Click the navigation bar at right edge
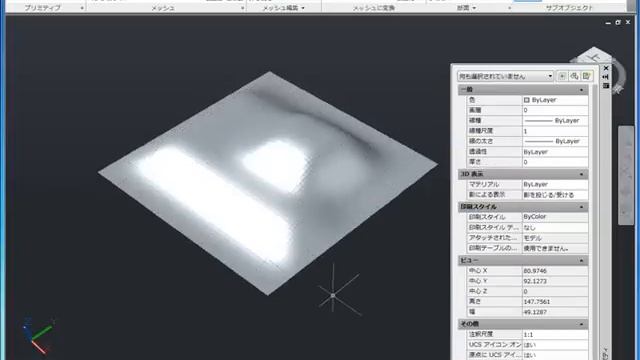 (x=626, y=176)
